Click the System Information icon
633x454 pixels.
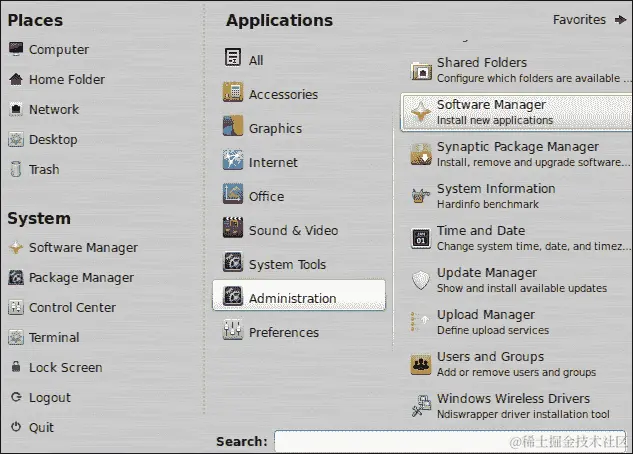[421, 196]
